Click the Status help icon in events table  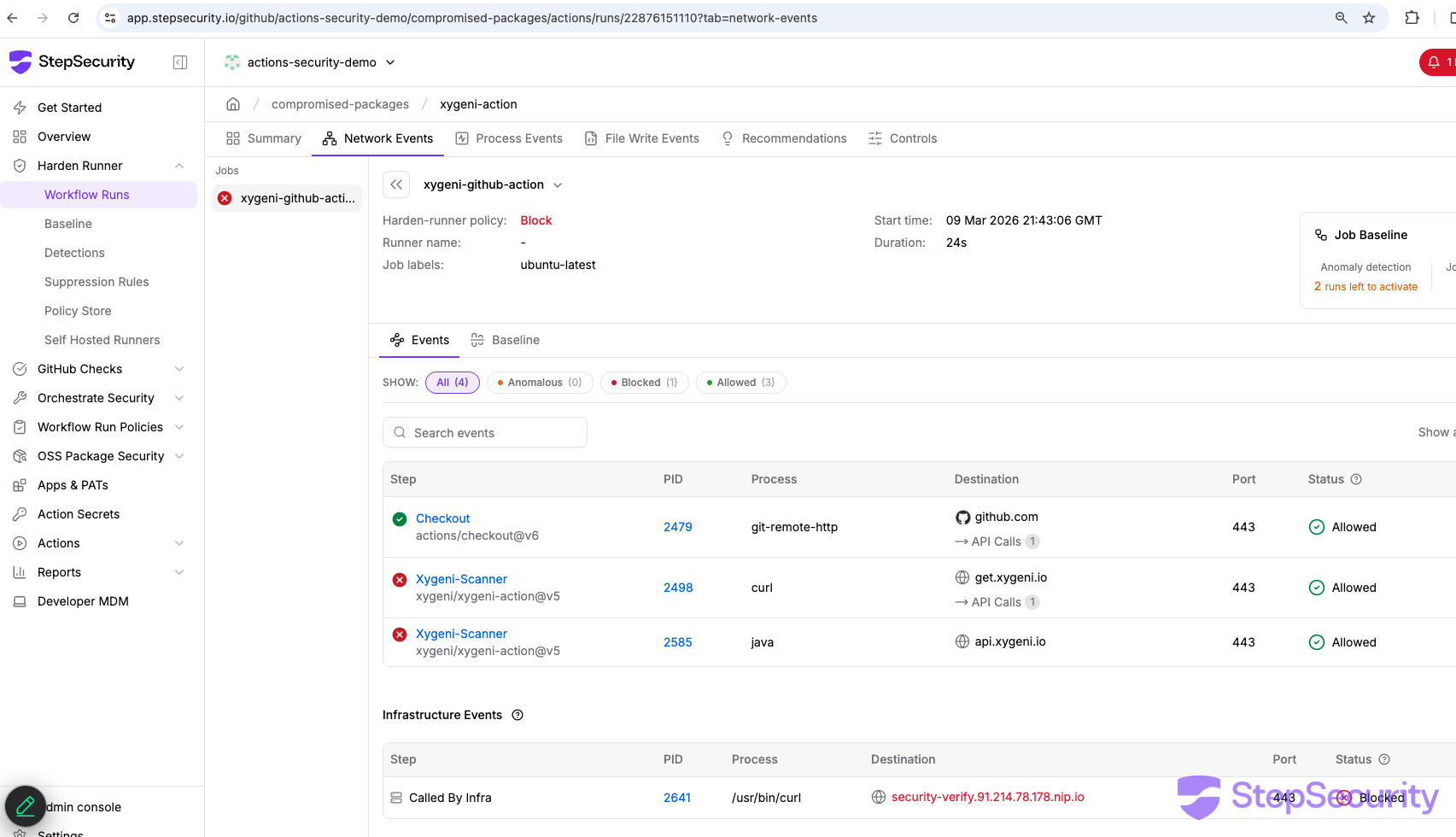pos(1356,479)
